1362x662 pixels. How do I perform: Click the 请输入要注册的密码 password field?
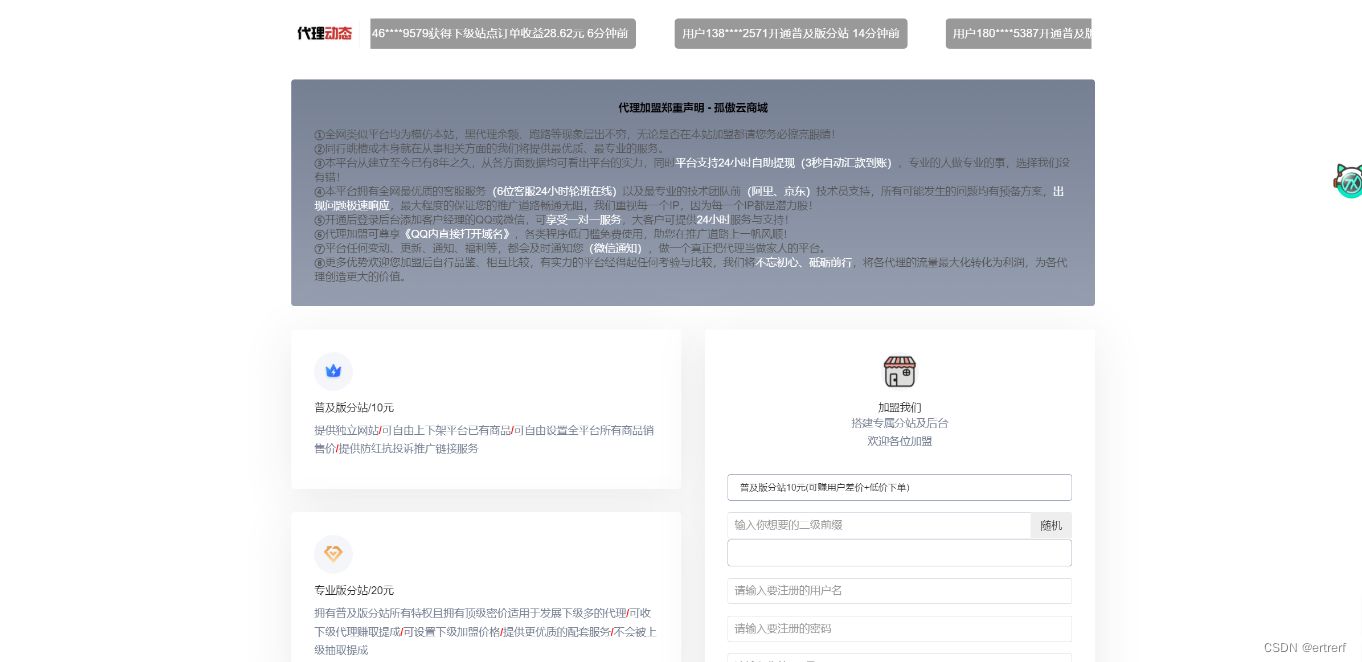(899, 629)
